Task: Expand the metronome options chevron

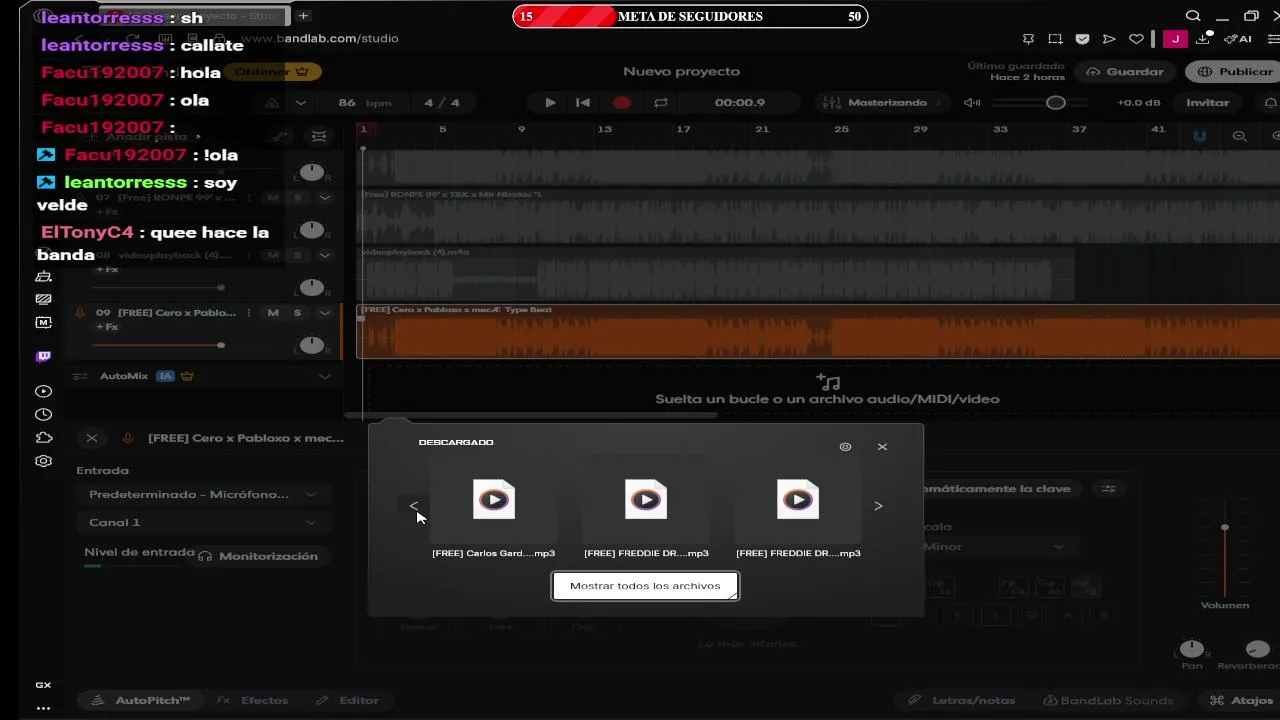Action: [300, 102]
